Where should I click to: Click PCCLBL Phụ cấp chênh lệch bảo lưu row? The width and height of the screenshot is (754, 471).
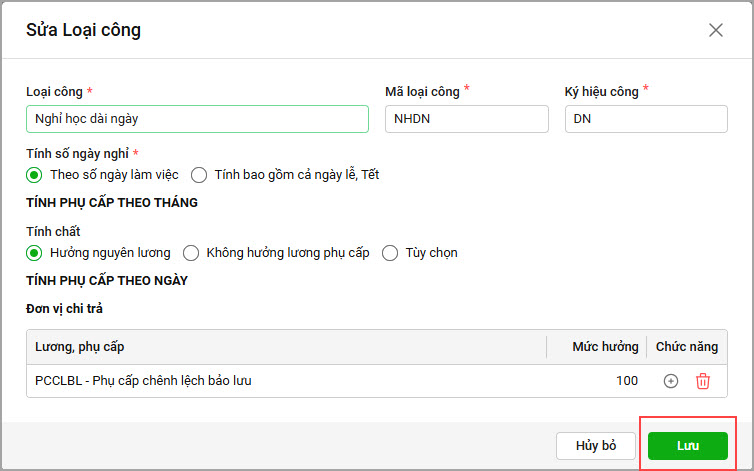click(x=143, y=381)
